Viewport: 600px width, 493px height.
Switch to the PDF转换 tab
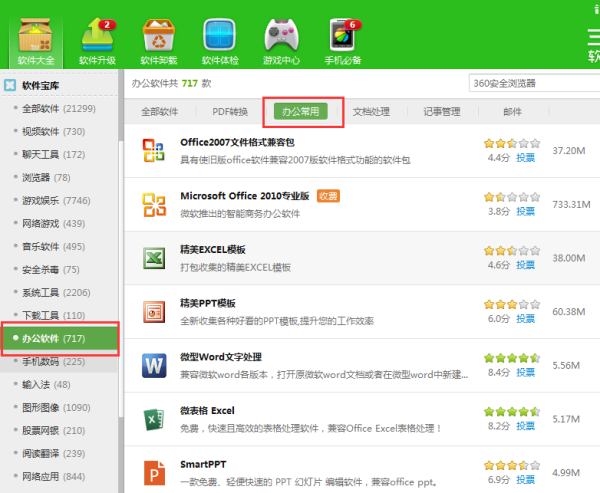230,112
